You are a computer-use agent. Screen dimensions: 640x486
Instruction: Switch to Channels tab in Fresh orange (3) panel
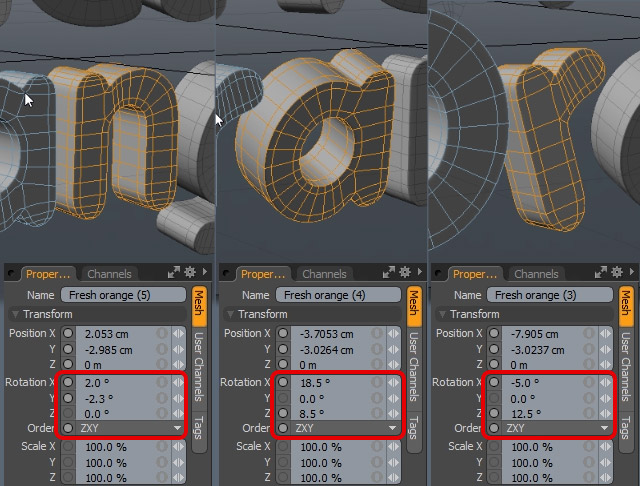(x=536, y=274)
